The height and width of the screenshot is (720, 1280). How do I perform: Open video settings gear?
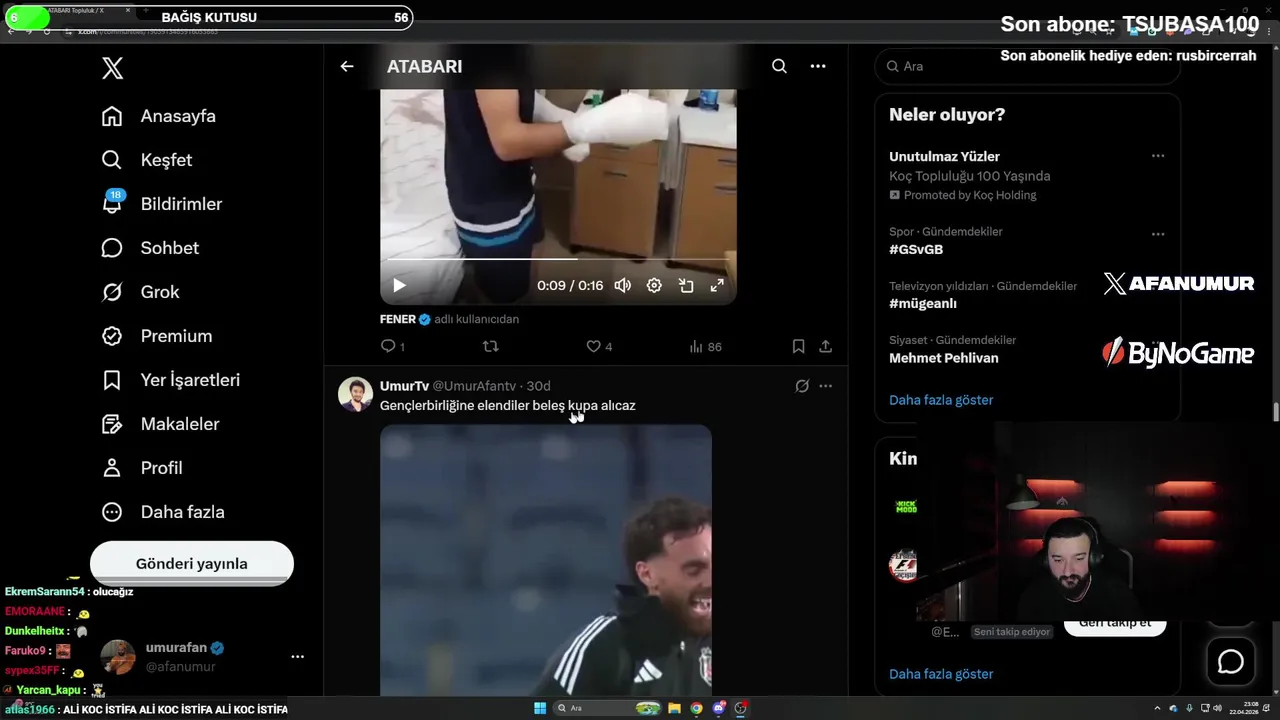coord(654,285)
